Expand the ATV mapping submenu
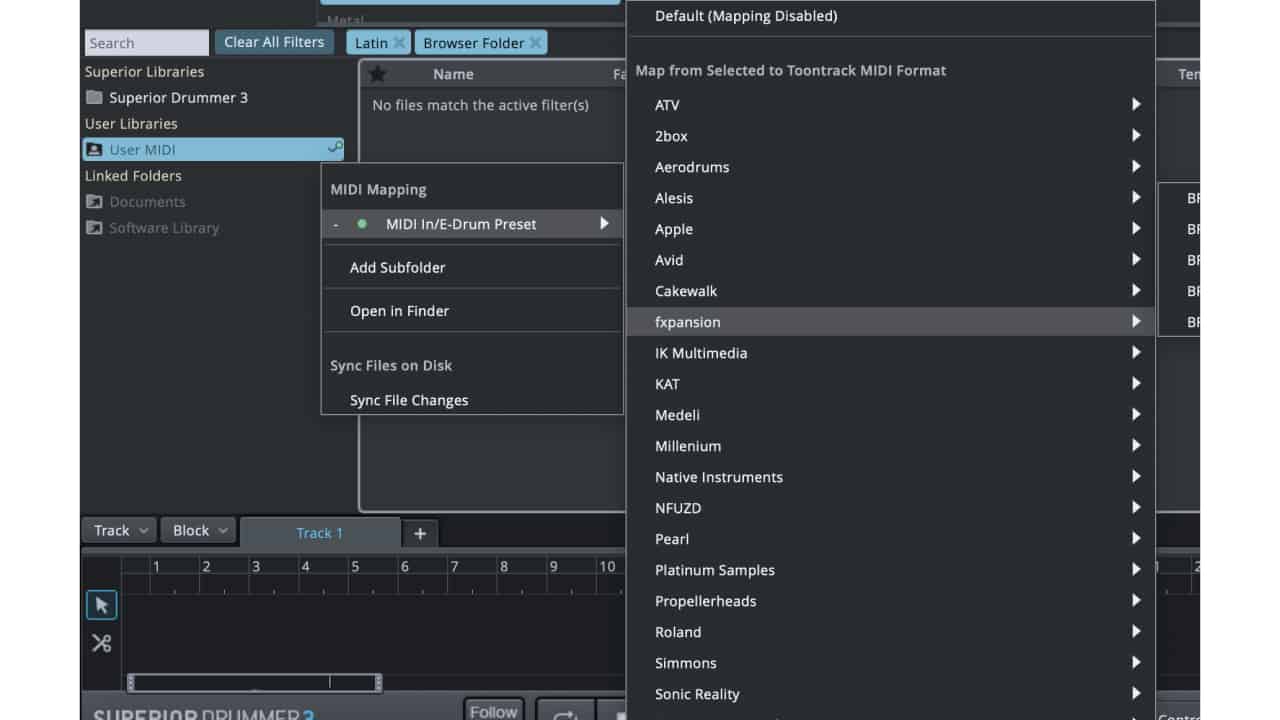Image resolution: width=1280 pixels, height=720 pixels. click(891, 105)
